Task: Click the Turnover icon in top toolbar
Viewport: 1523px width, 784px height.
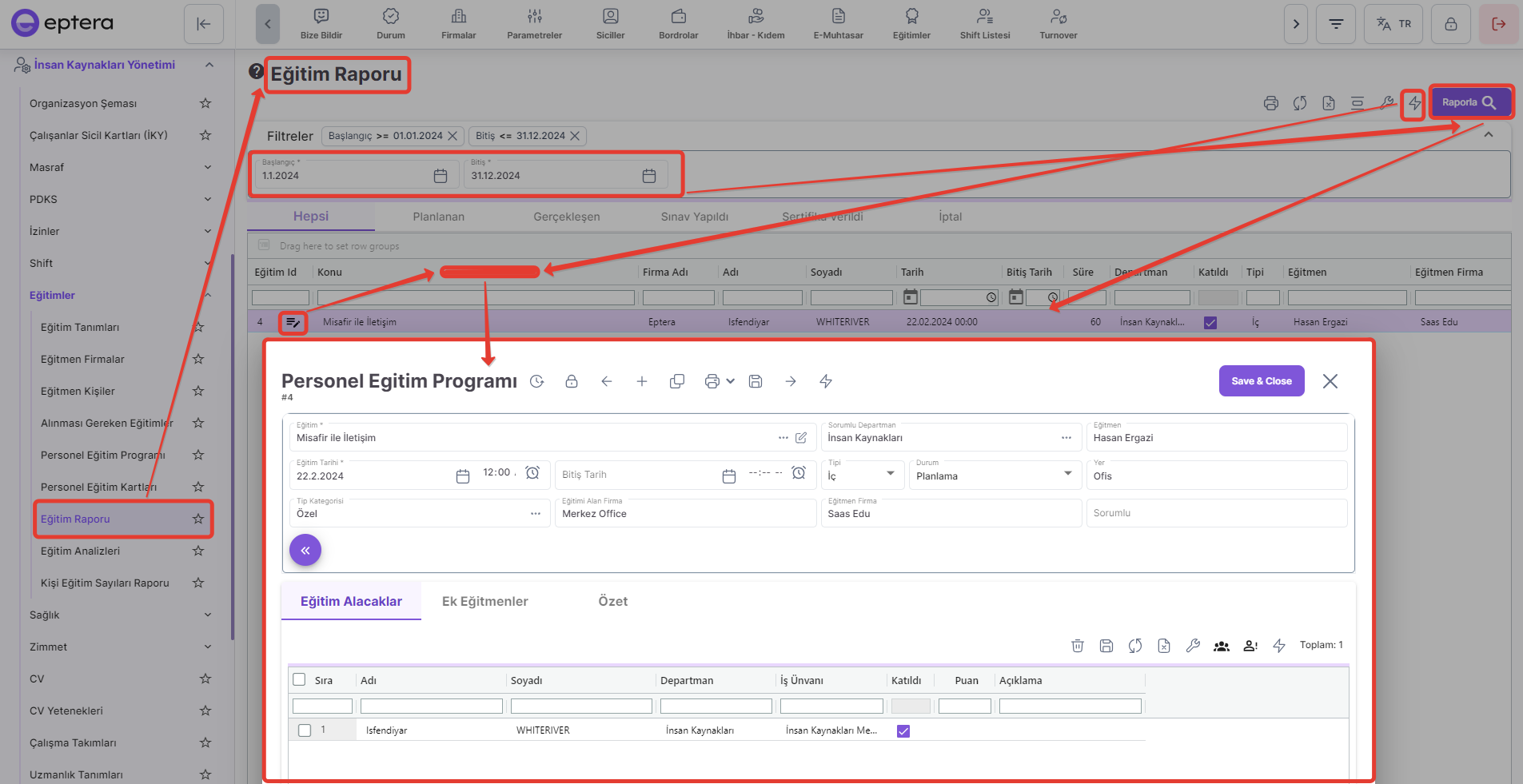Action: click(x=1058, y=23)
